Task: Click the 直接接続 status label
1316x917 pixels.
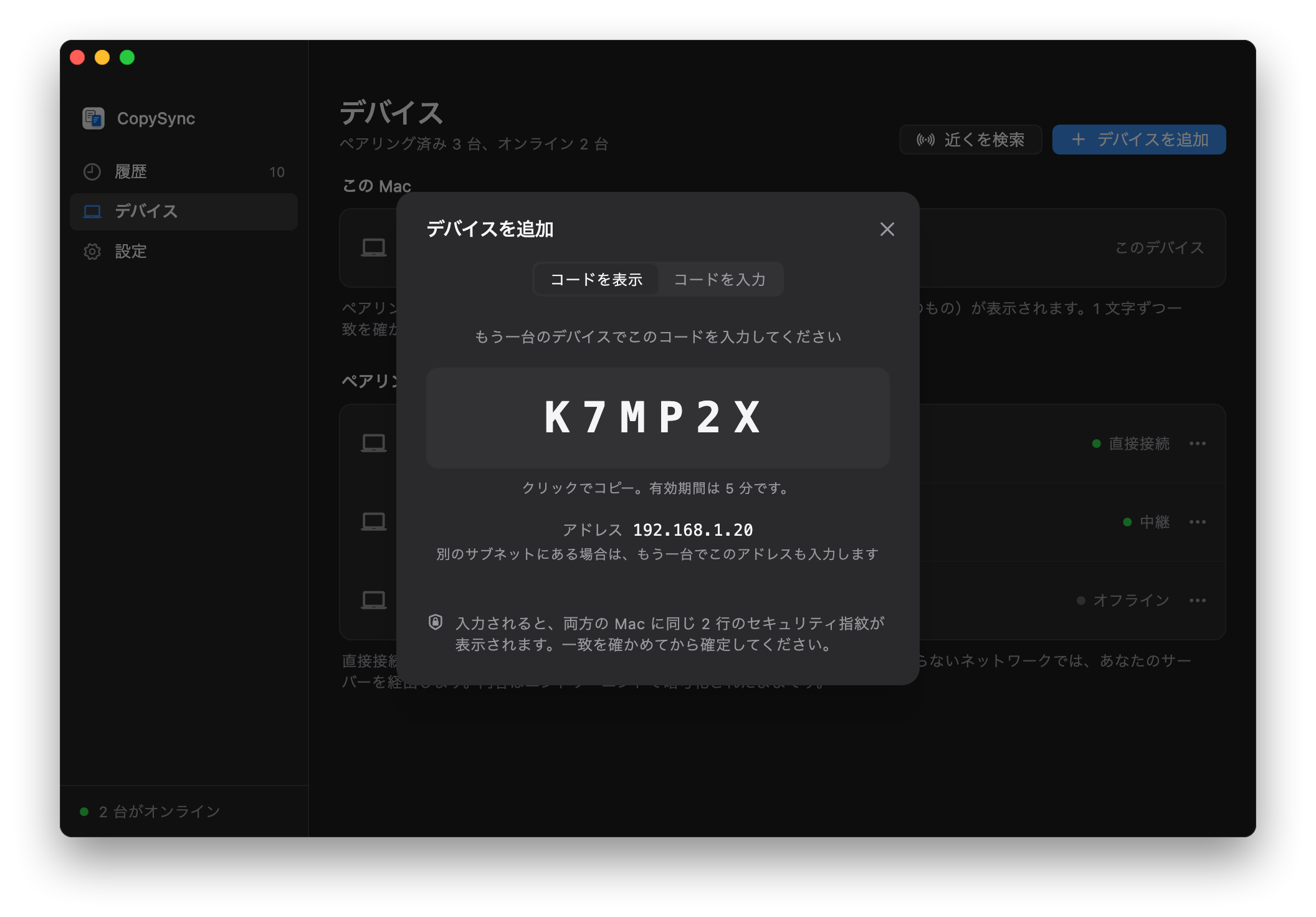Action: point(1139,444)
